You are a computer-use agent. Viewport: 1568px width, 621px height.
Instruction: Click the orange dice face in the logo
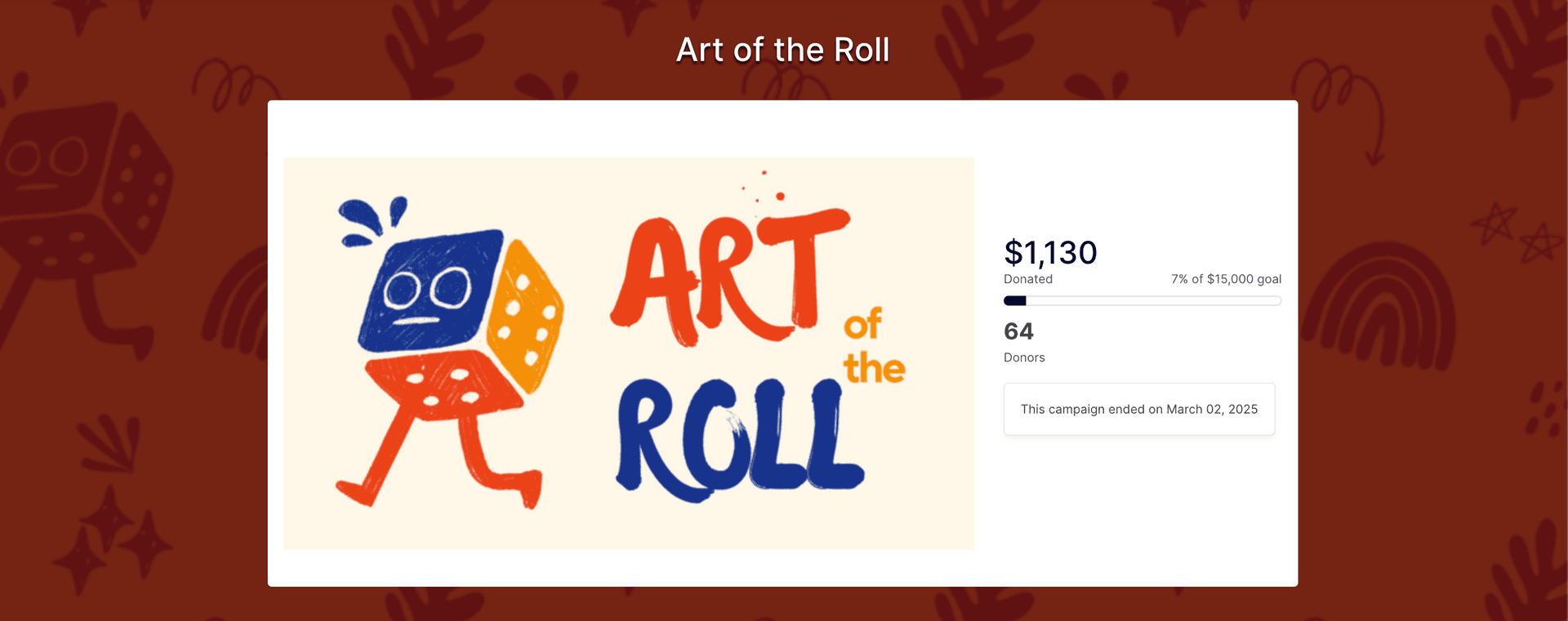click(525, 314)
